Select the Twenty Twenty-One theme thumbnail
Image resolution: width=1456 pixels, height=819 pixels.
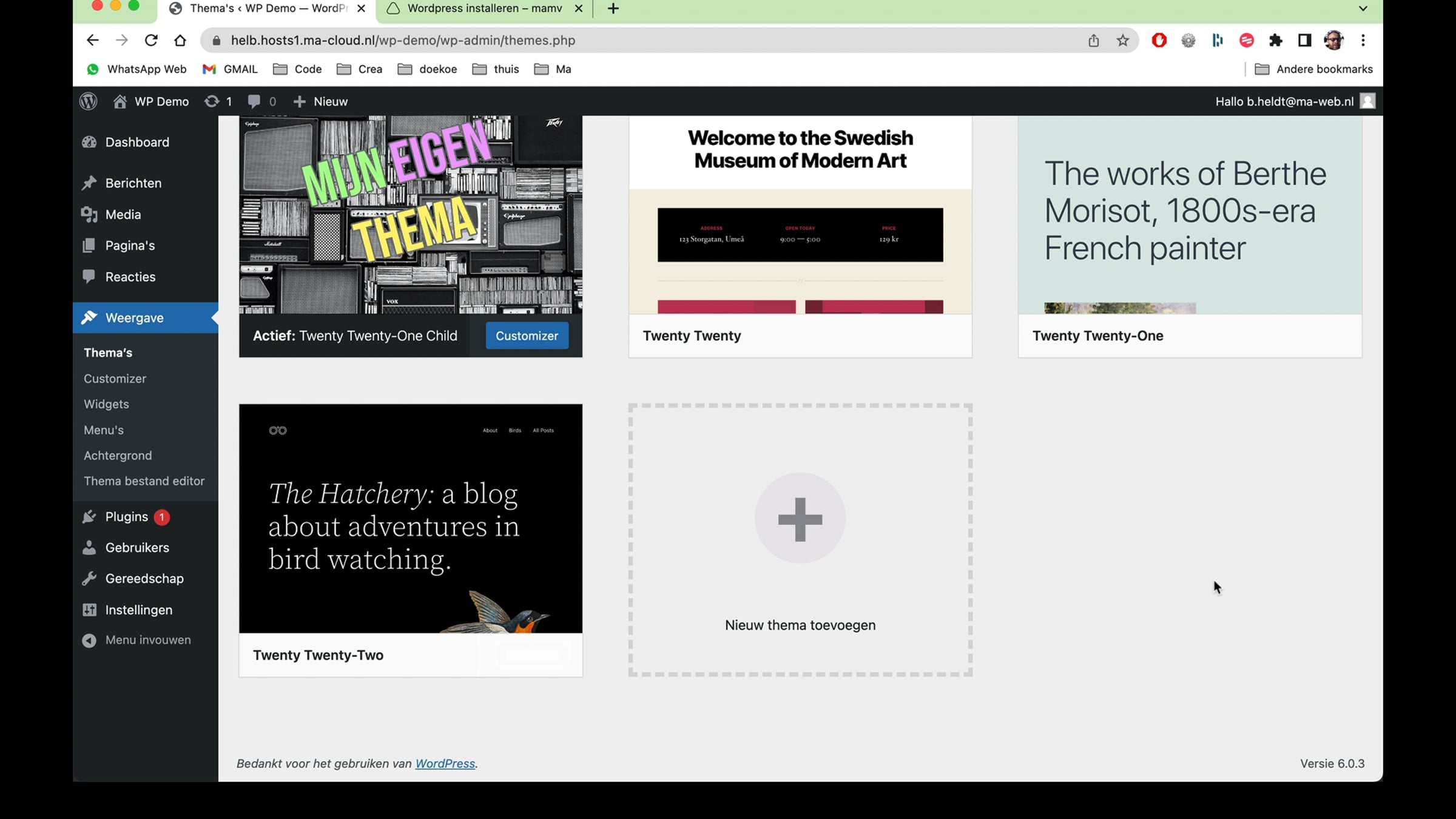click(x=1190, y=215)
